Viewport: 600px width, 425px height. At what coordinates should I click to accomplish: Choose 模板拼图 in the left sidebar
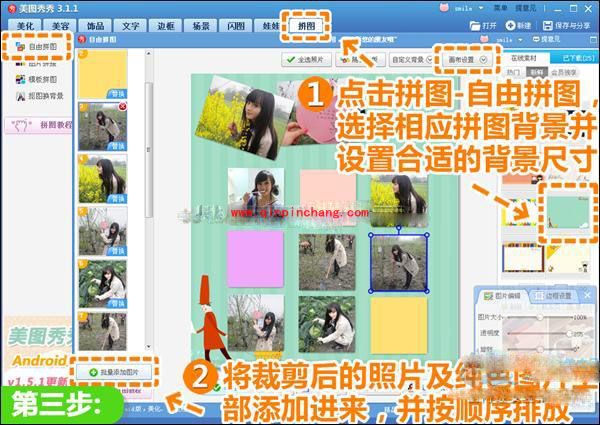[37, 79]
